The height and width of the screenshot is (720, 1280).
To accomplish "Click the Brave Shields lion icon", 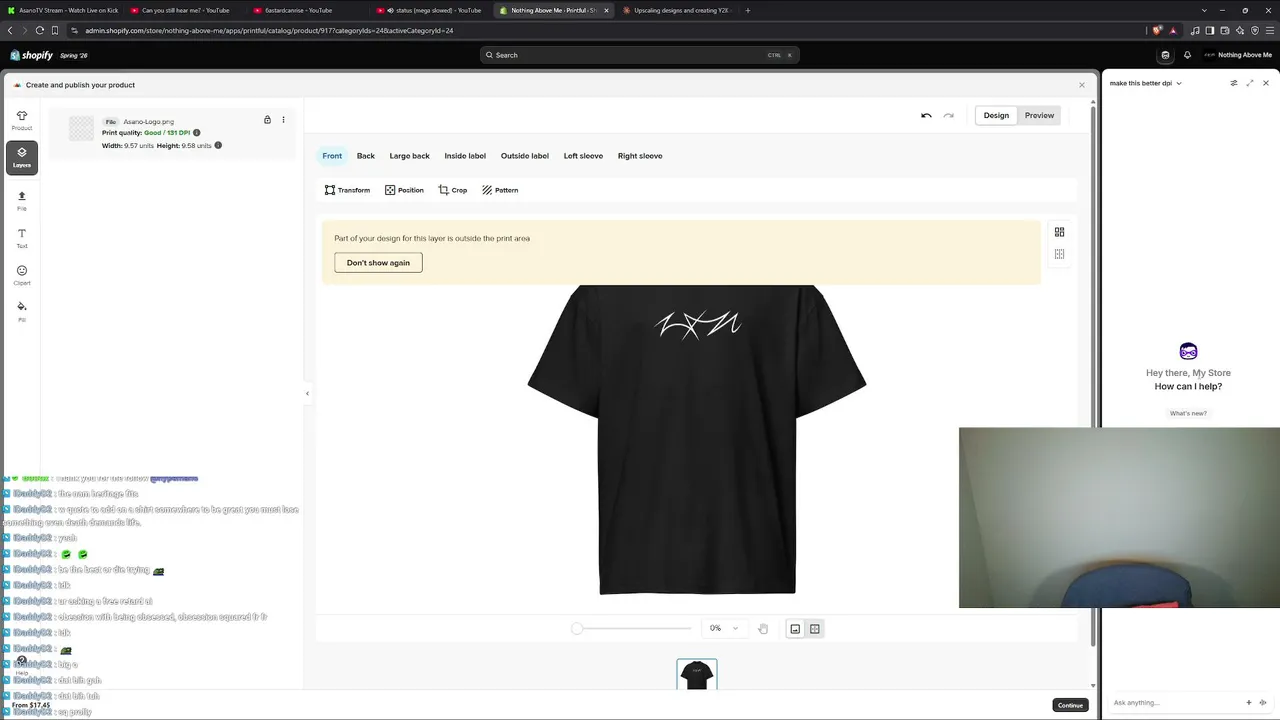I will [1158, 30].
